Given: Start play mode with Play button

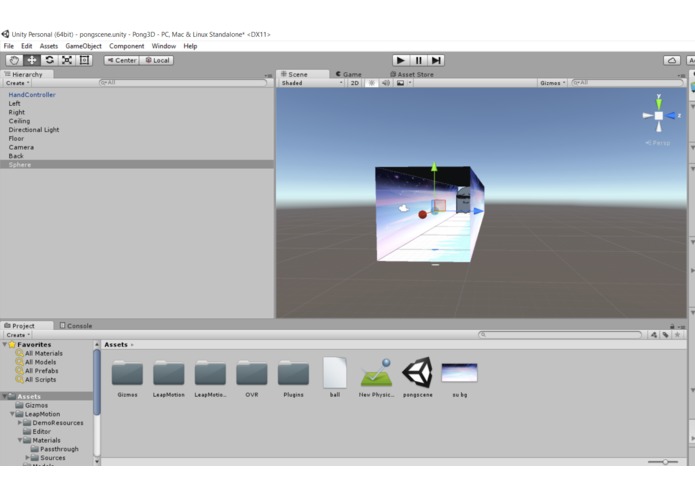Looking at the screenshot, I should [401, 60].
